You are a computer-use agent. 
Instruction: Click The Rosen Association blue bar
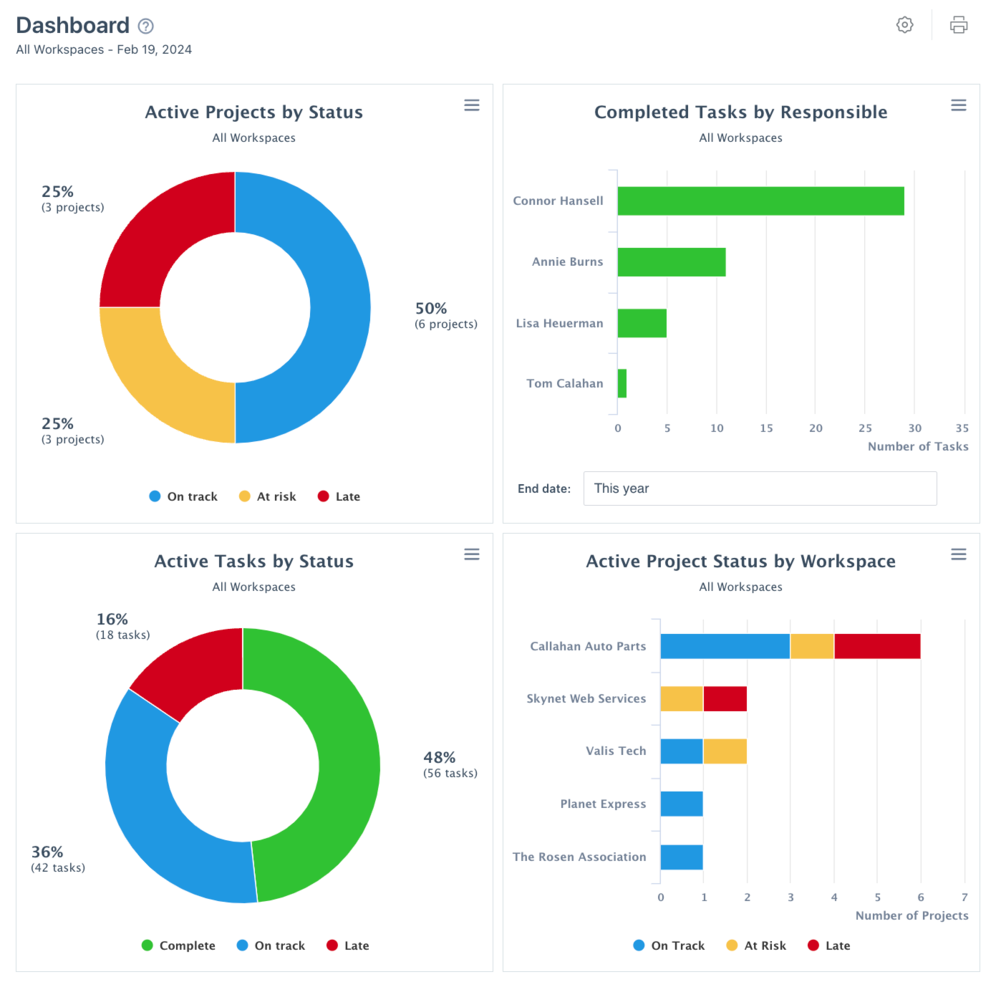(681, 857)
